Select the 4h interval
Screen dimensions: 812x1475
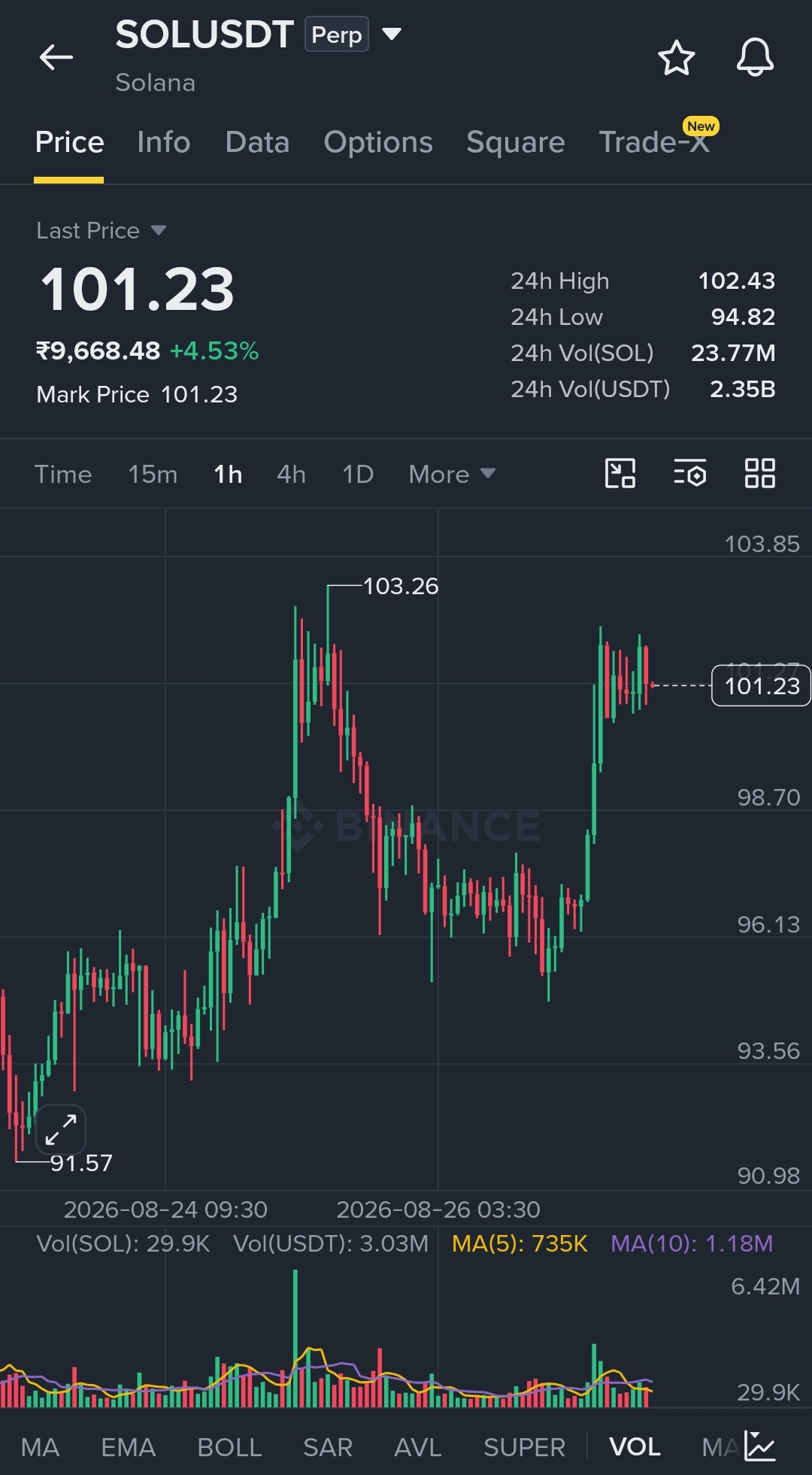tap(291, 474)
